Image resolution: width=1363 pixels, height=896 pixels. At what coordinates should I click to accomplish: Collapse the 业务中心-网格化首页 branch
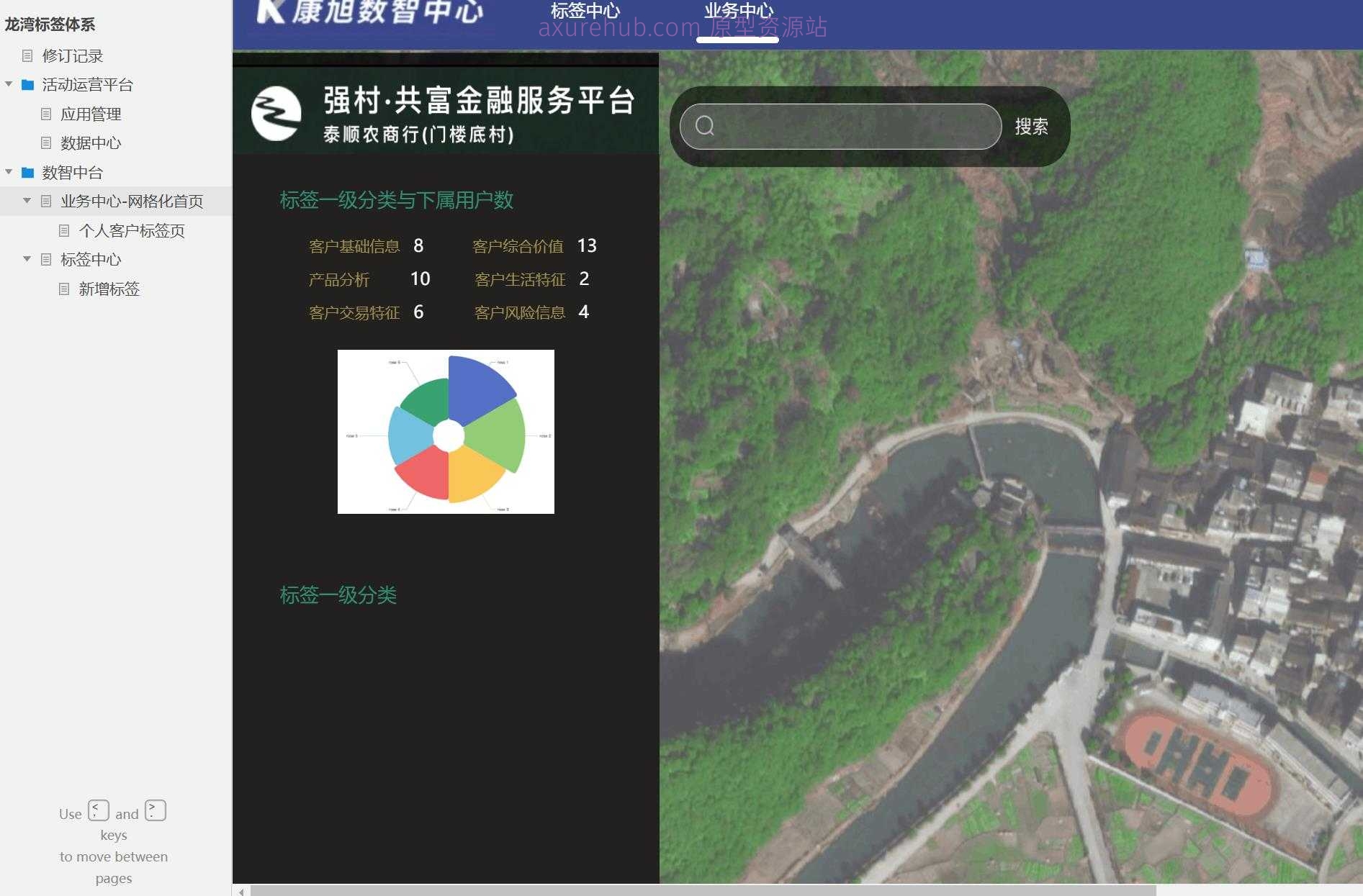[x=27, y=201]
